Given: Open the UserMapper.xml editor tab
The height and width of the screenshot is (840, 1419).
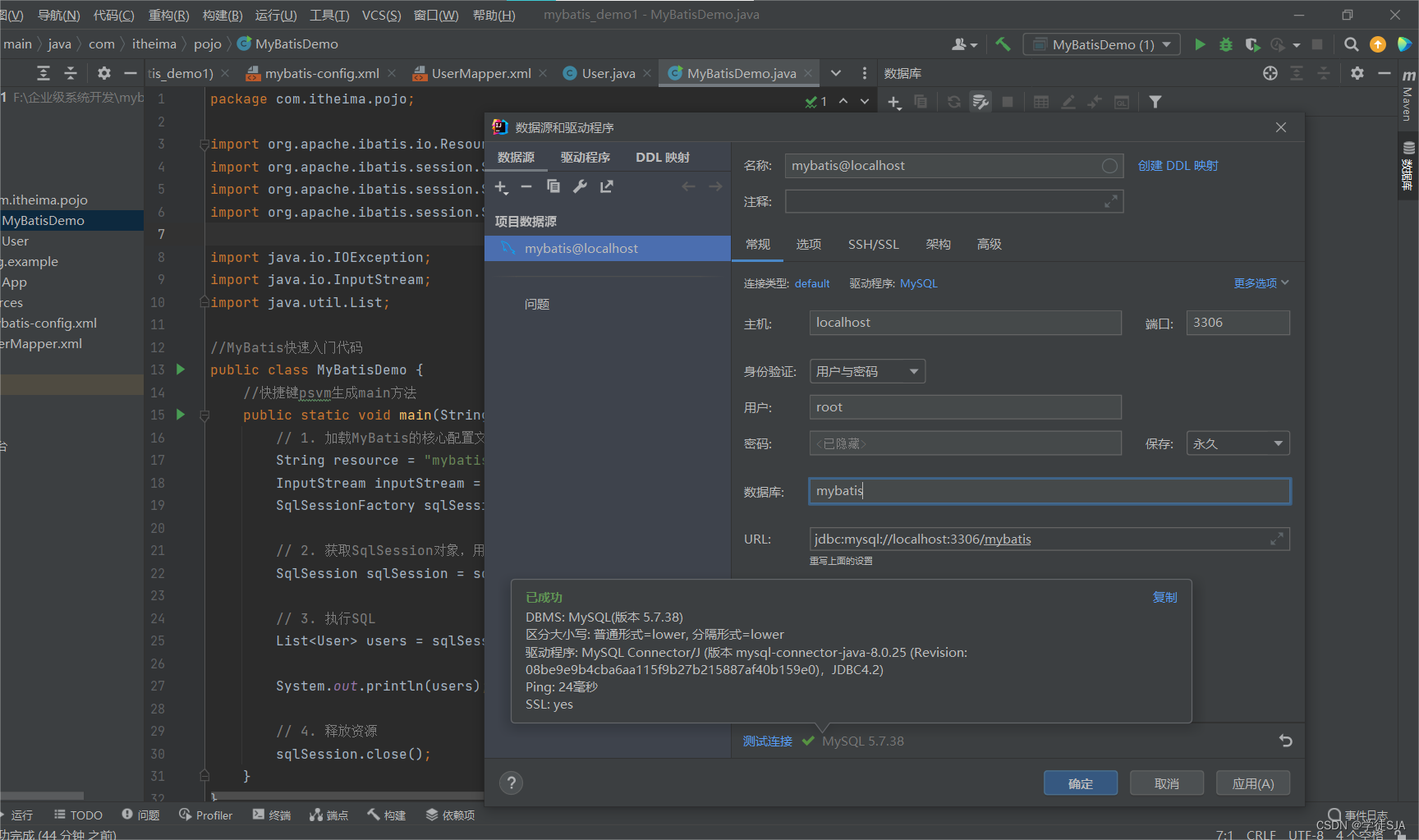Looking at the screenshot, I should [x=481, y=73].
